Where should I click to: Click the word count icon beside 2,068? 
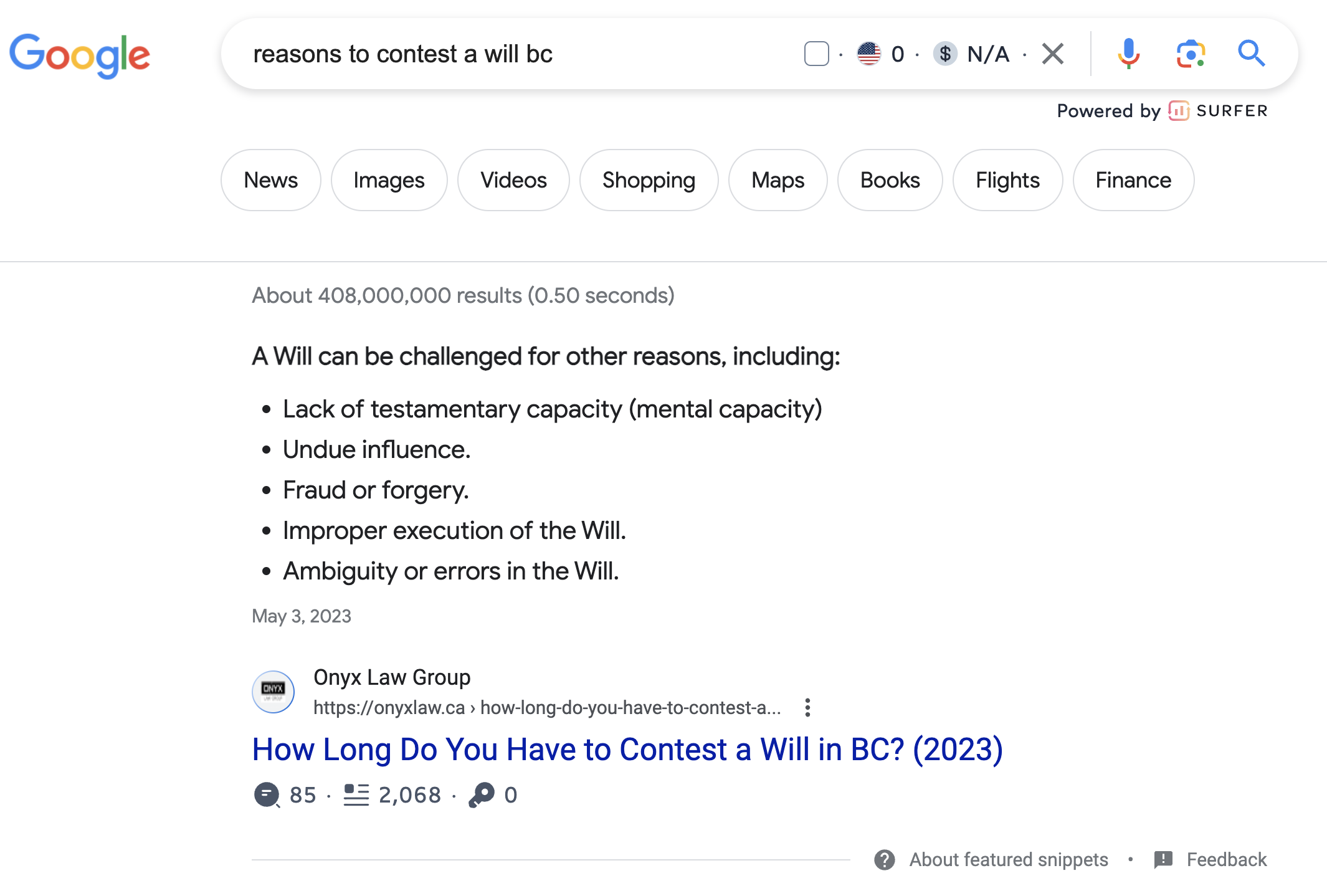[355, 794]
